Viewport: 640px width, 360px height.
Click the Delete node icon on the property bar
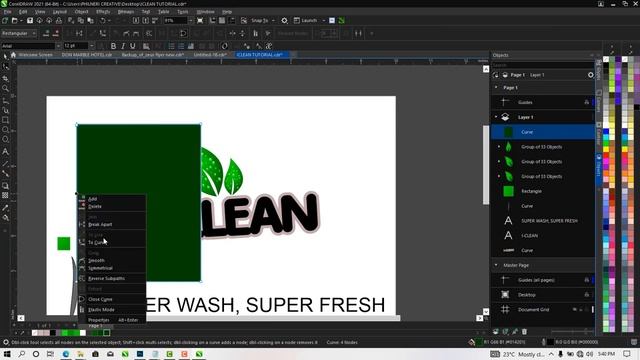coord(56,33)
